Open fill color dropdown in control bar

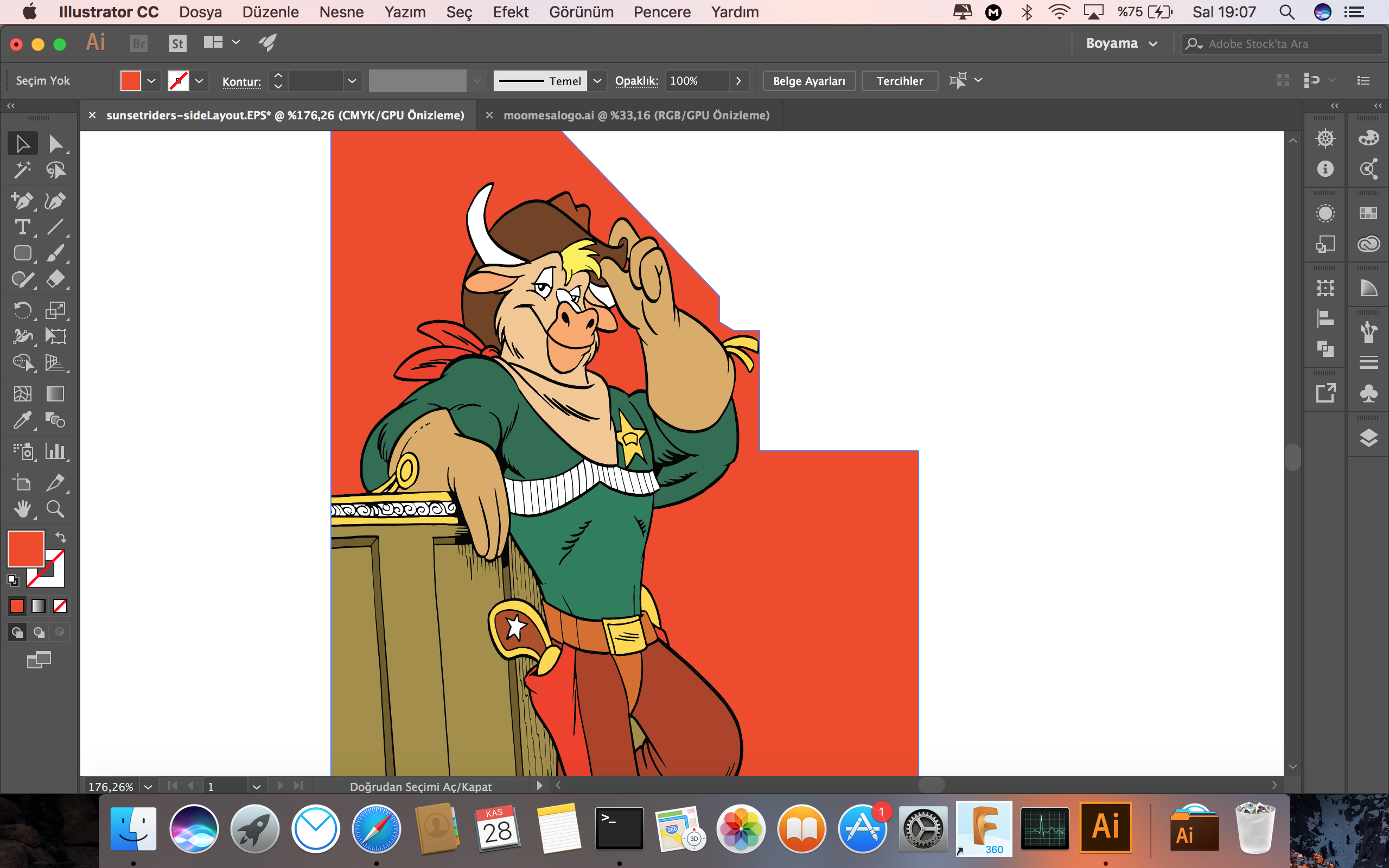[151, 81]
